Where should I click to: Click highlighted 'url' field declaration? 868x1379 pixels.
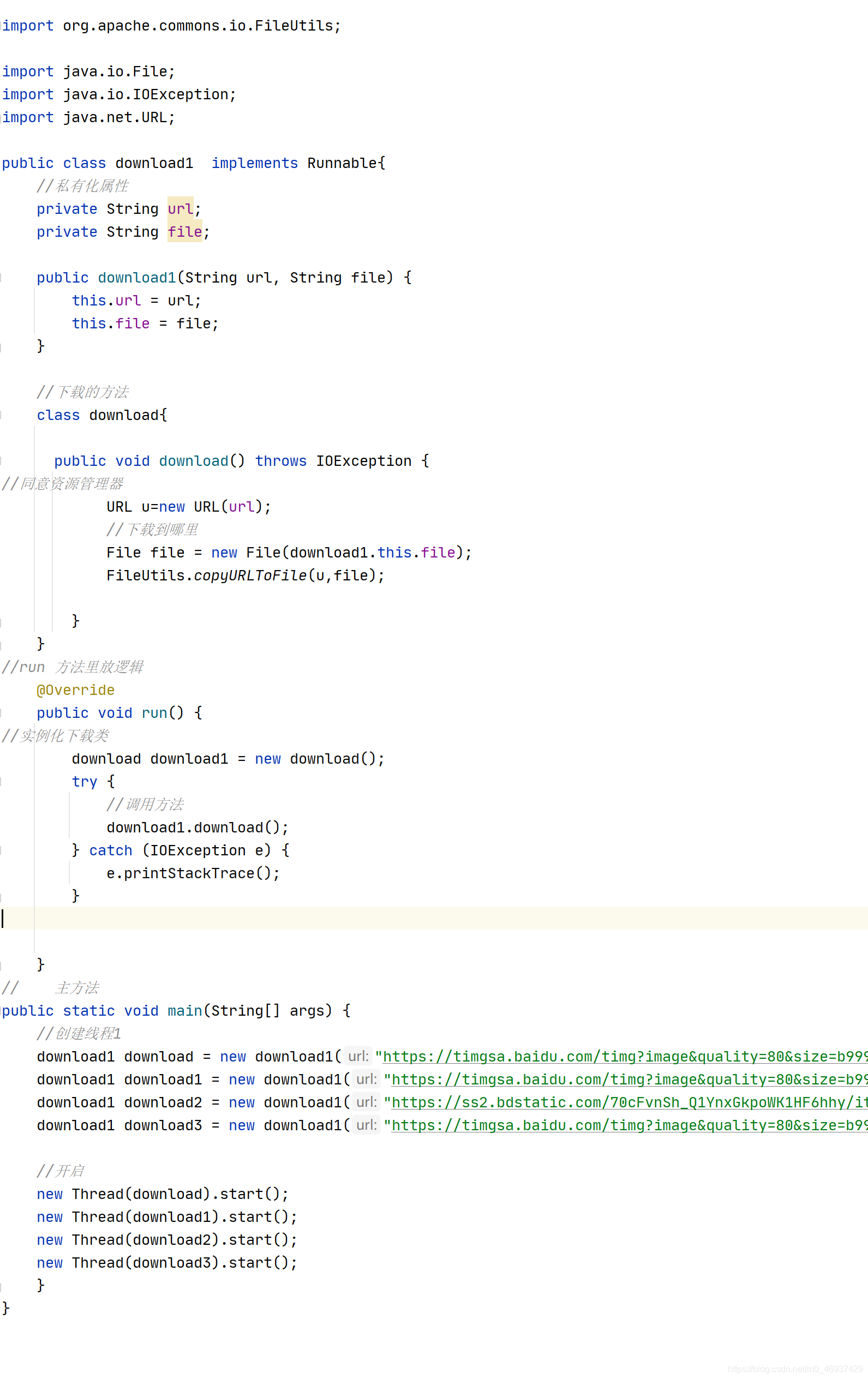point(181,209)
